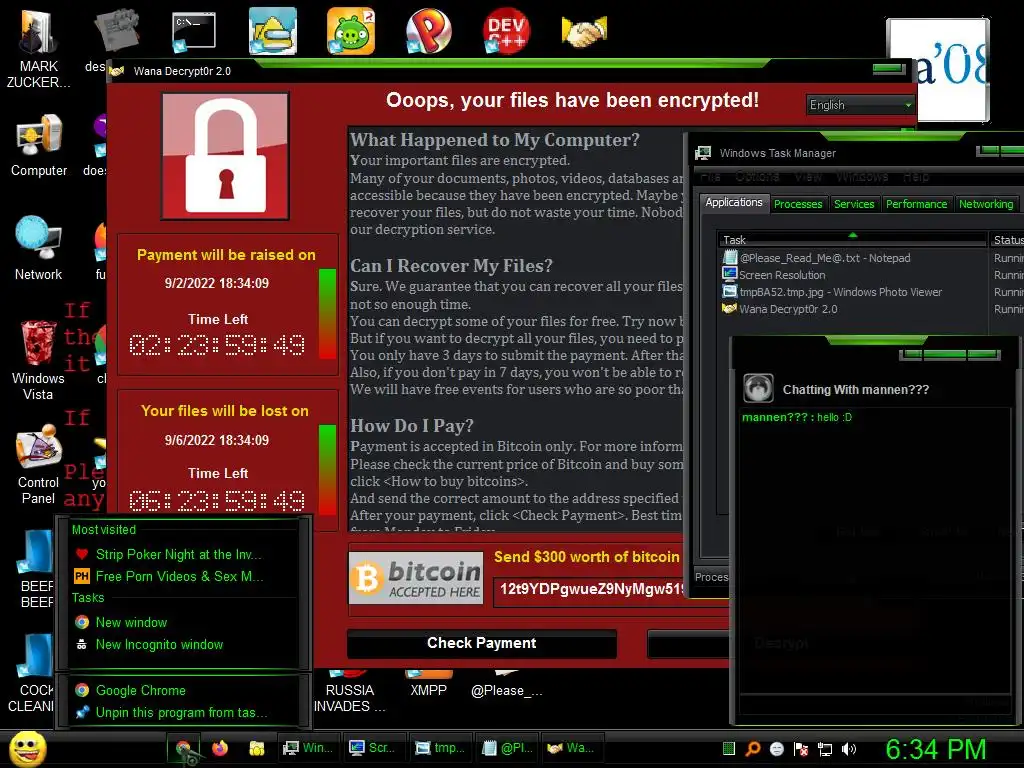Click the tmp... Photo Viewer taskbar button

pyautogui.click(x=440, y=748)
